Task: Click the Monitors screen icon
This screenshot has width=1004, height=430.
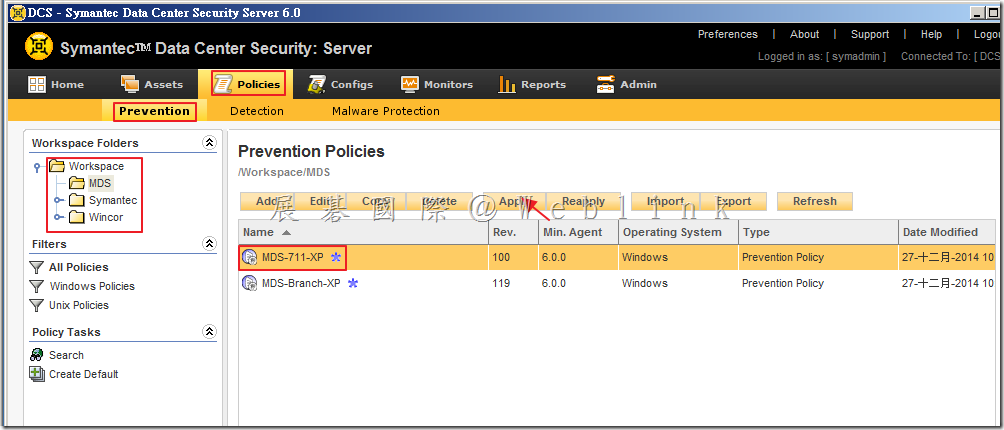Action: [410, 84]
